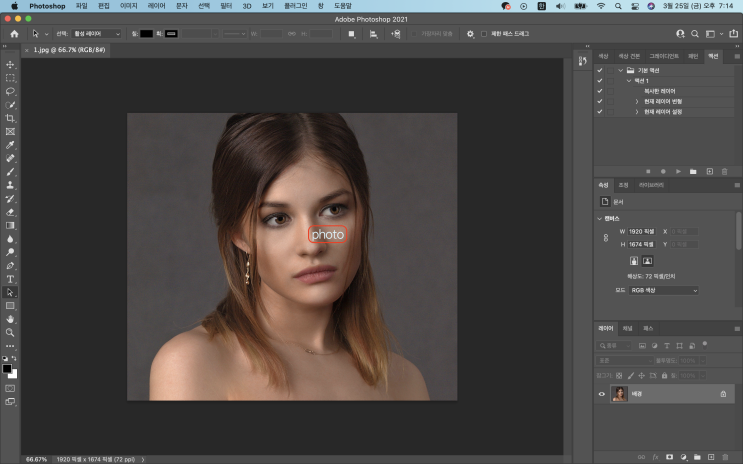Select the Blur tool

pos(10,239)
